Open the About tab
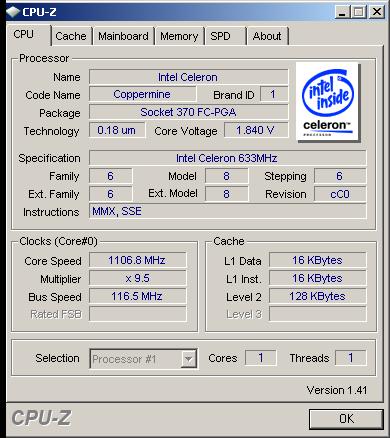390x438 pixels. (267, 36)
